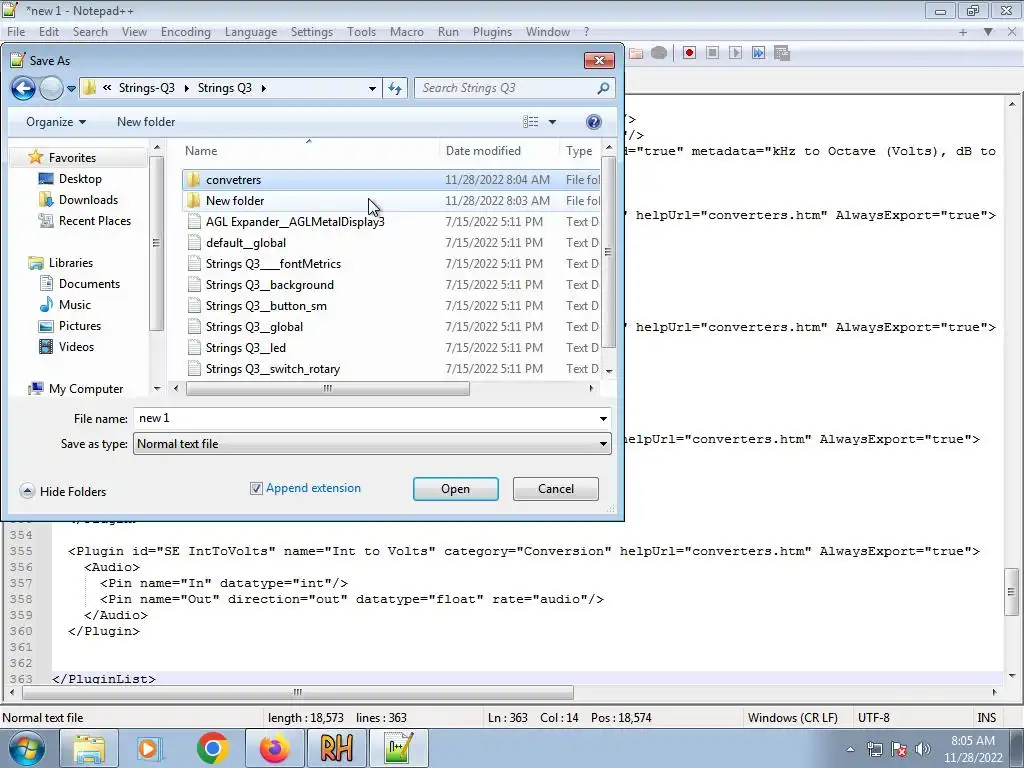Open the Organize dropdown menu

[x=56, y=122]
